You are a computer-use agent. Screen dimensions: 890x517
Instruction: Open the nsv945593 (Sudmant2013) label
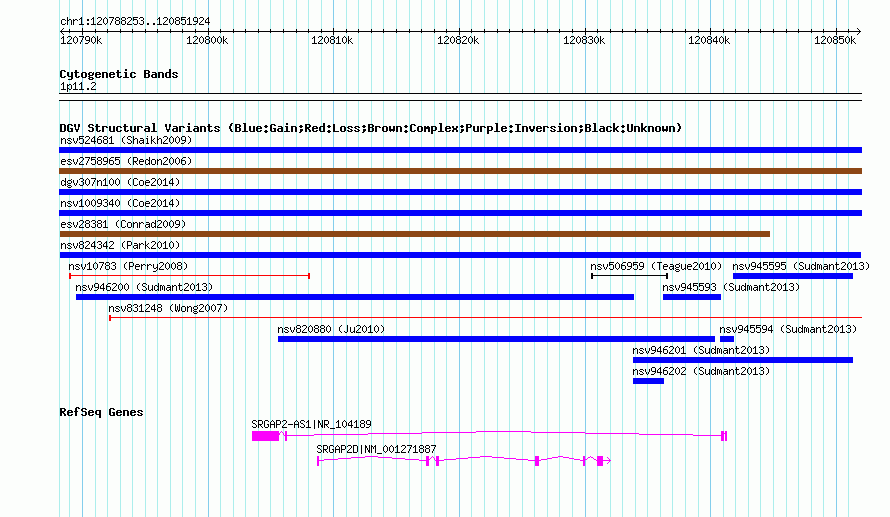pyautogui.click(x=731, y=287)
